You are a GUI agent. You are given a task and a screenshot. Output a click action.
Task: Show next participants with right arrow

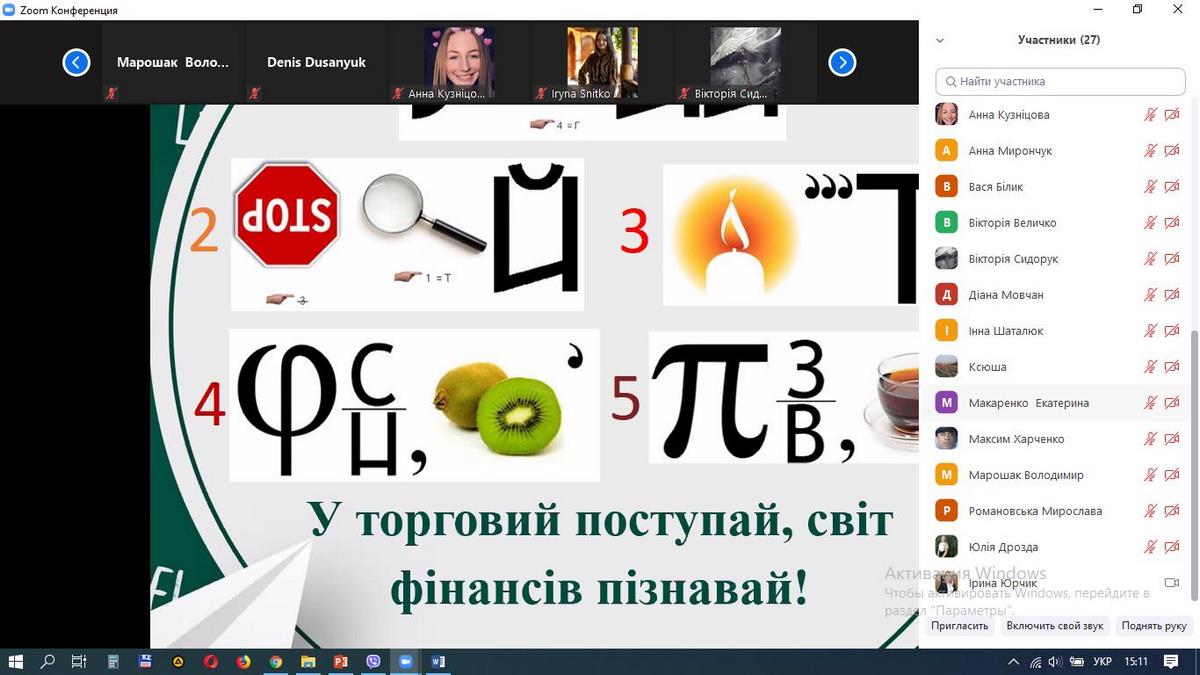842,63
